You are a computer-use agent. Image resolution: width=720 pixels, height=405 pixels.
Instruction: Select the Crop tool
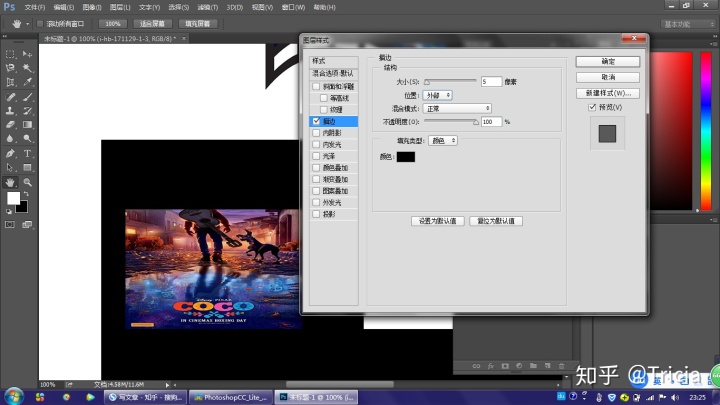click(10, 82)
